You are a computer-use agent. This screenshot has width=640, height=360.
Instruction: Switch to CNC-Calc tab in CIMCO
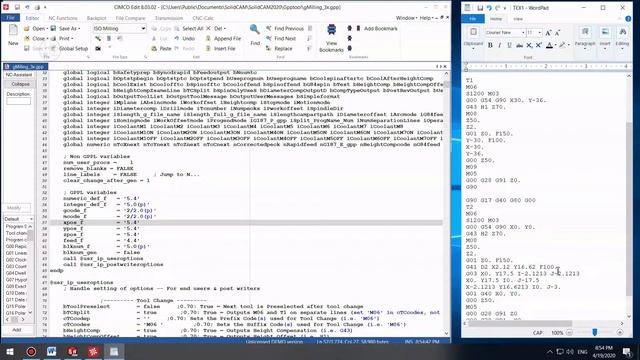(x=203, y=18)
